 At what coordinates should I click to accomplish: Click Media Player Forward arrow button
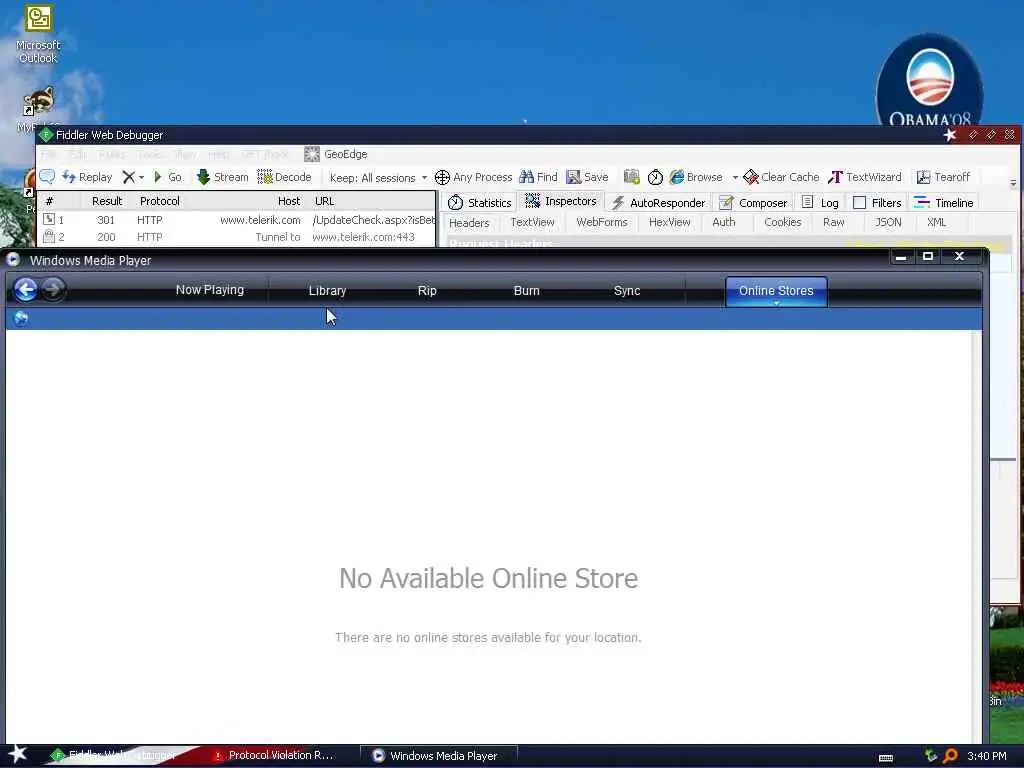point(54,289)
